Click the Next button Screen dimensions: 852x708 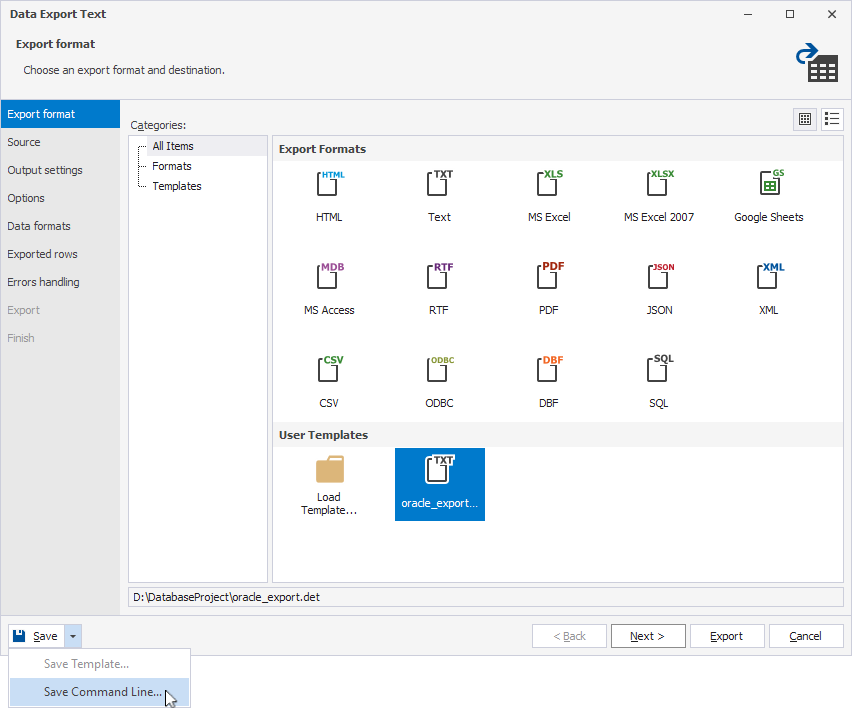(x=648, y=636)
